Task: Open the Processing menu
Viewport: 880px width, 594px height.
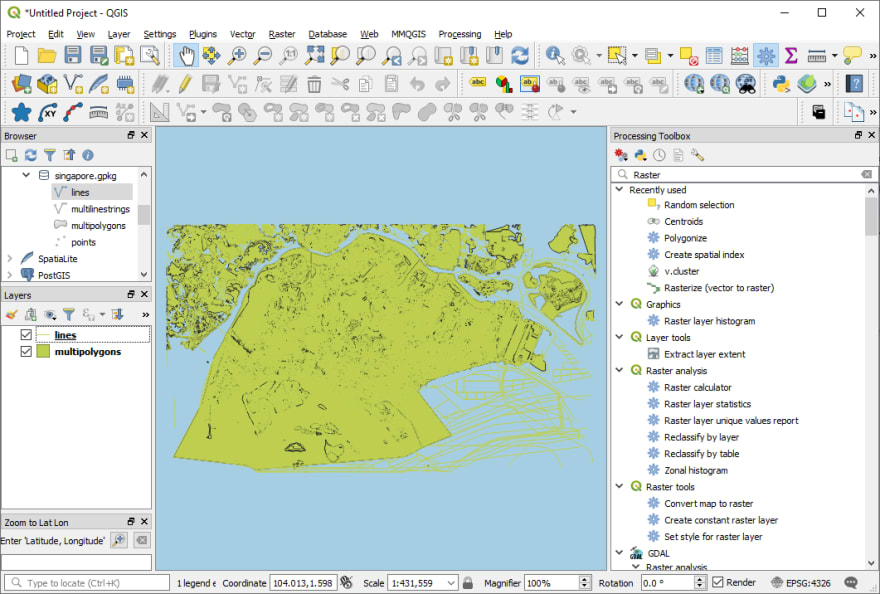Action: (460, 34)
